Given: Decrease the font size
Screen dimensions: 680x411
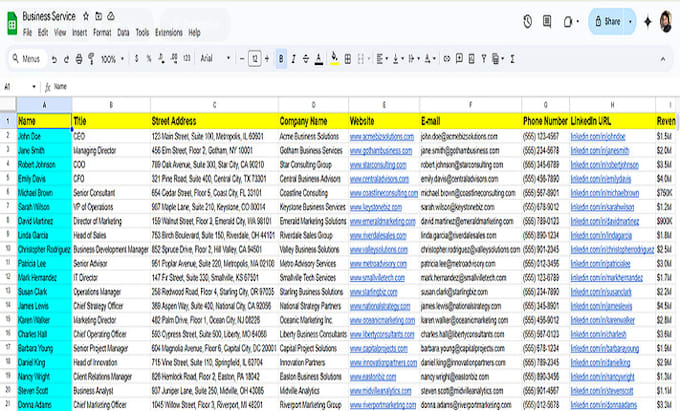Looking at the screenshot, I should pos(242,59).
